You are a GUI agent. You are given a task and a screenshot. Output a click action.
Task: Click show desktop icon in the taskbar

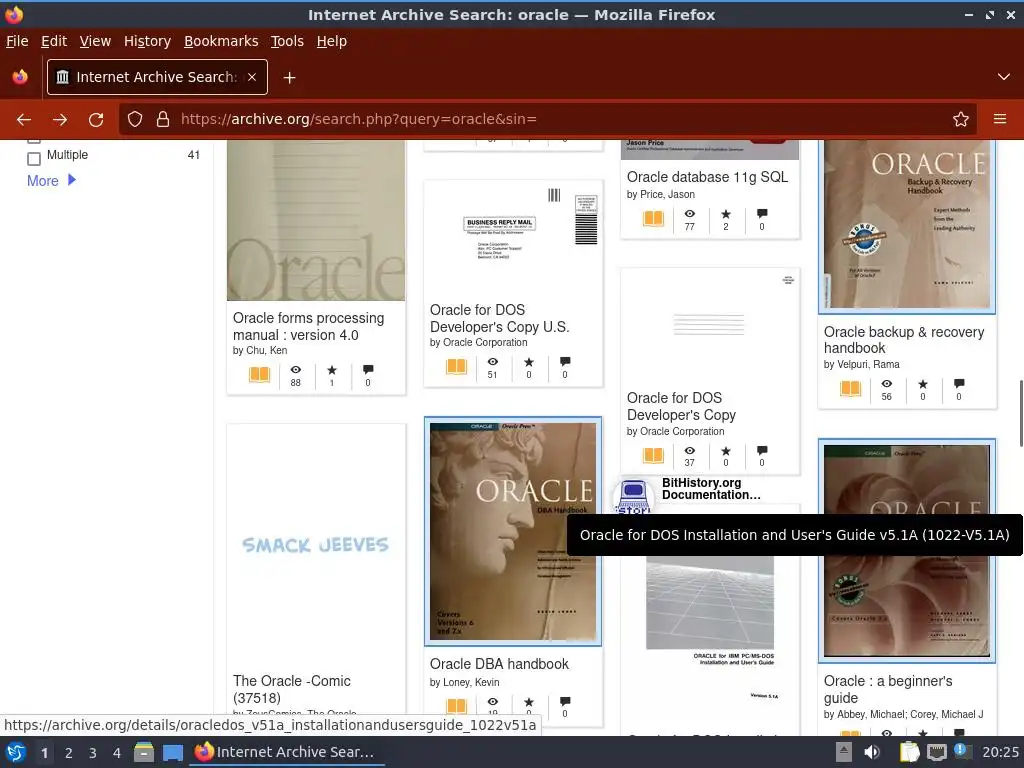click(x=173, y=752)
